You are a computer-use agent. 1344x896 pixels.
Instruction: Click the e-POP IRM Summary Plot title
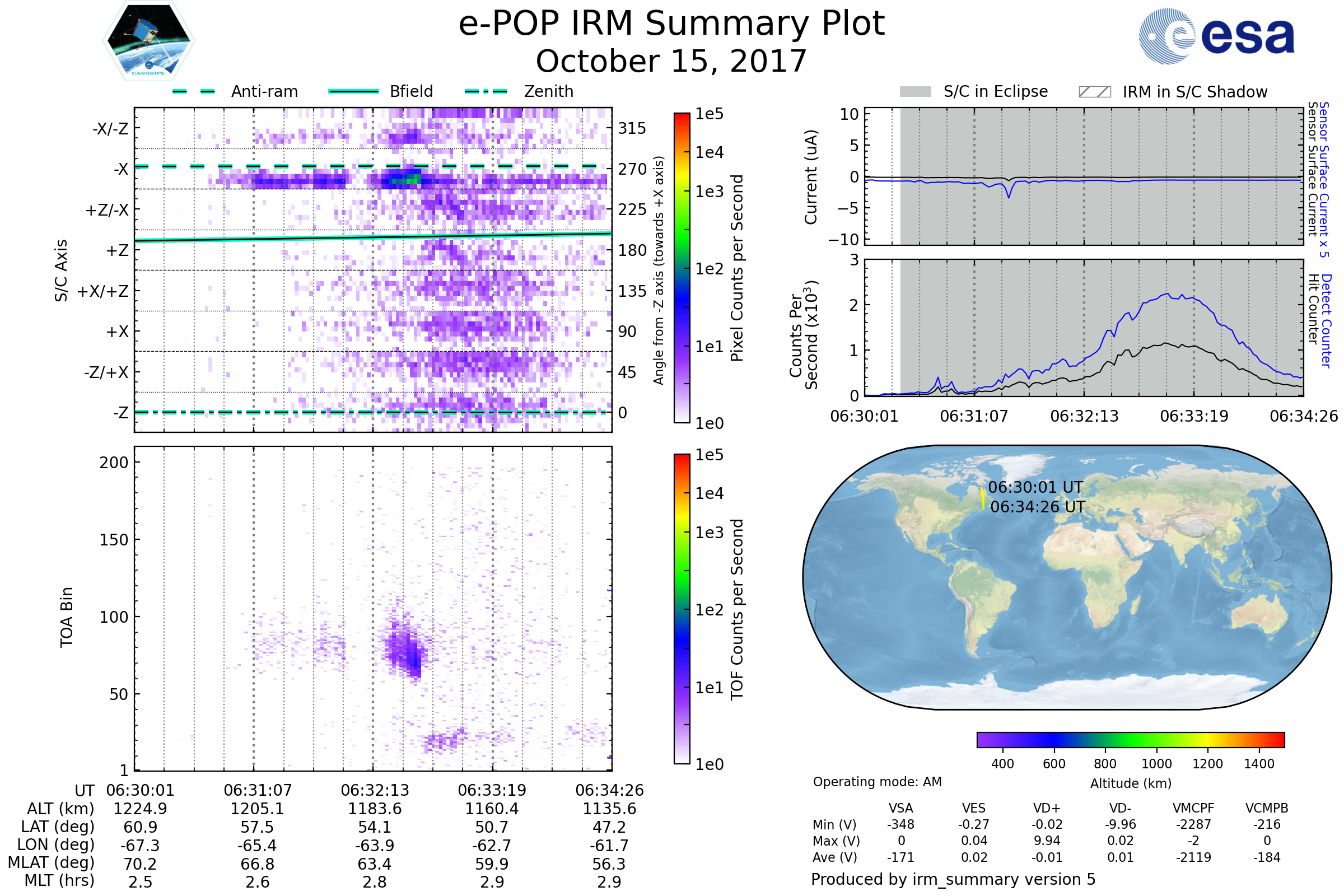pyautogui.click(x=671, y=24)
